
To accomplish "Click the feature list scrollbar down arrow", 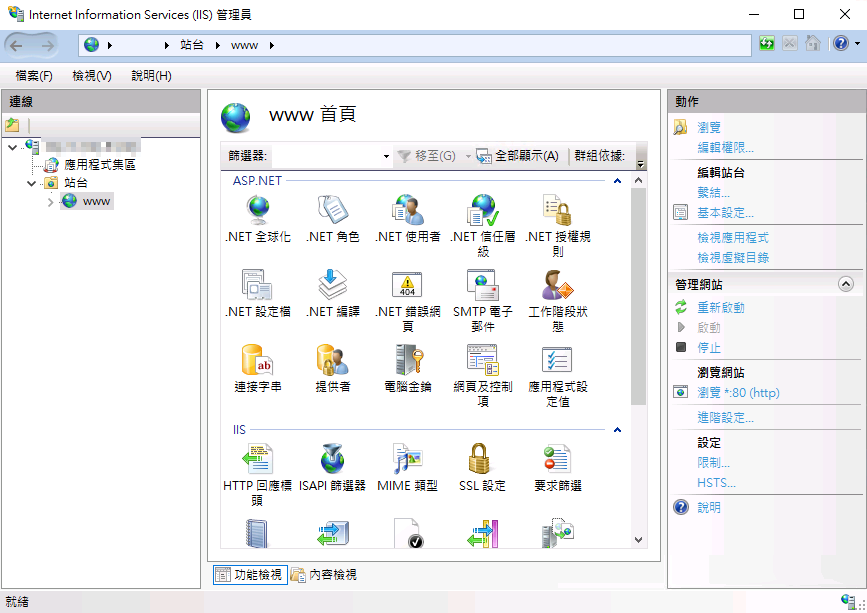I will tap(638, 540).
